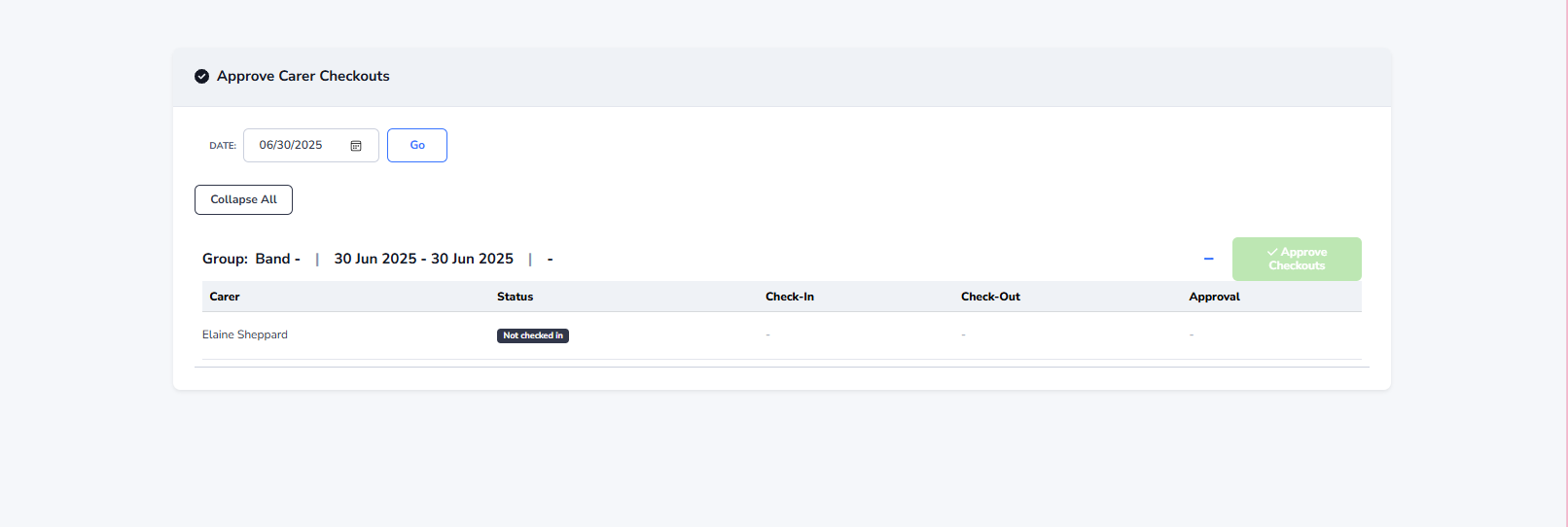The height and width of the screenshot is (527, 1568).
Task: Collapse the Band group with minus icon
Action: (1208, 259)
